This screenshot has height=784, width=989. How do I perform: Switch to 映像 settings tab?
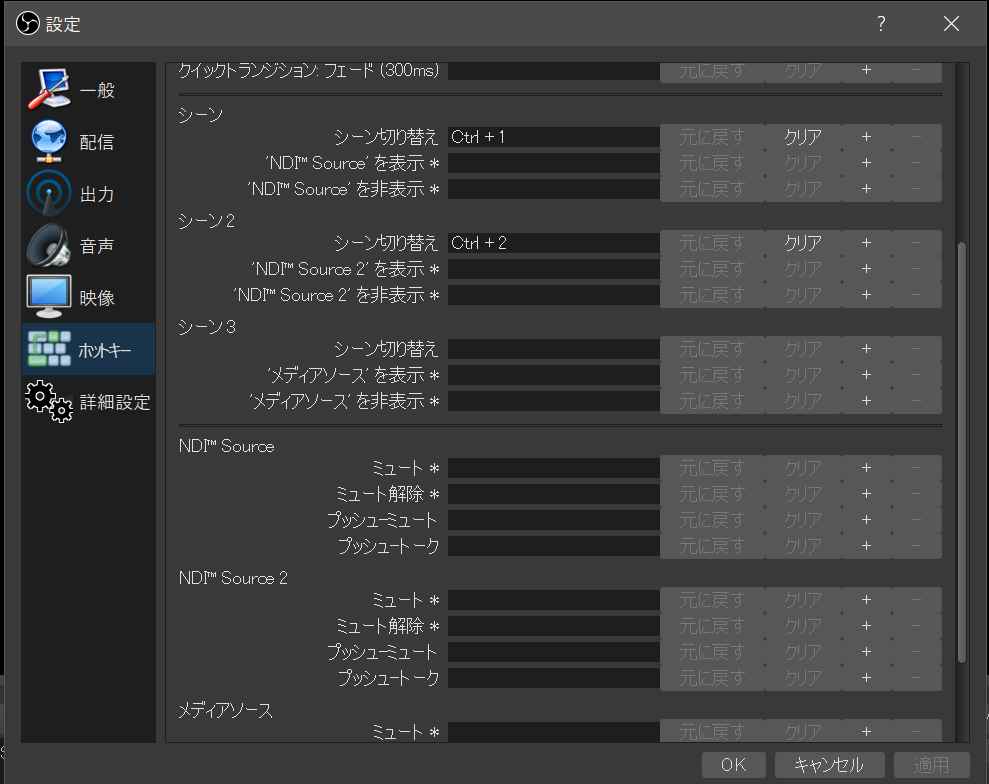click(88, 296)
